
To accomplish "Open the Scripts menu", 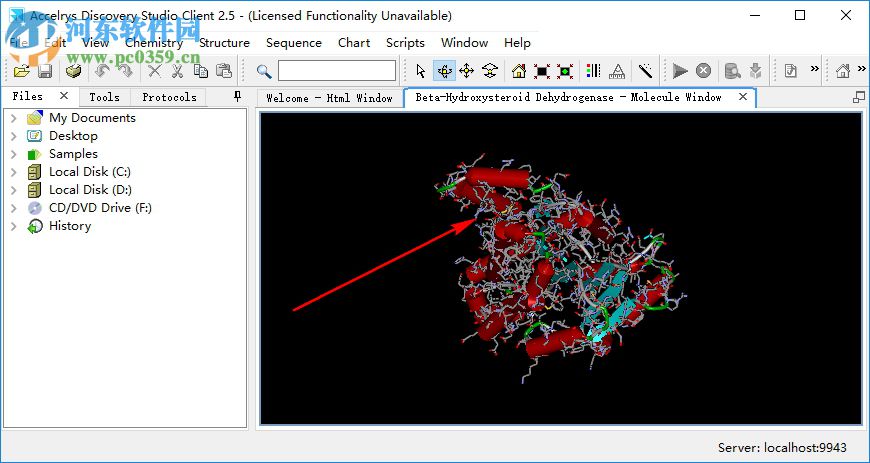I will coord(405,43).
